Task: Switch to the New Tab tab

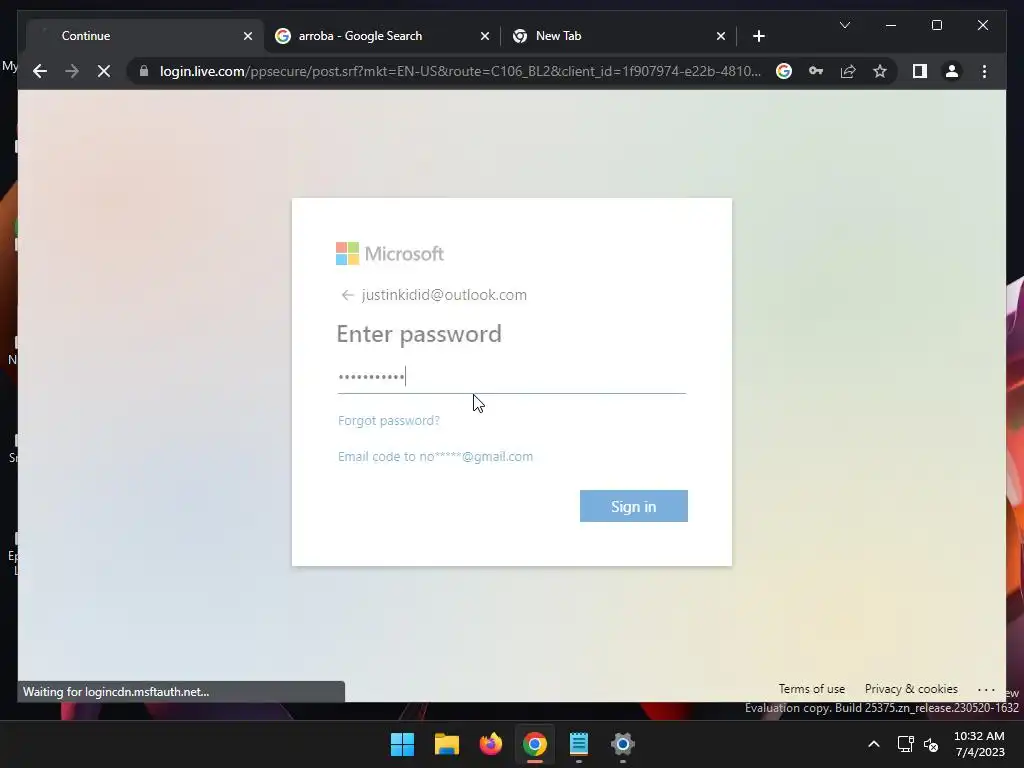Action: [618, 36]
